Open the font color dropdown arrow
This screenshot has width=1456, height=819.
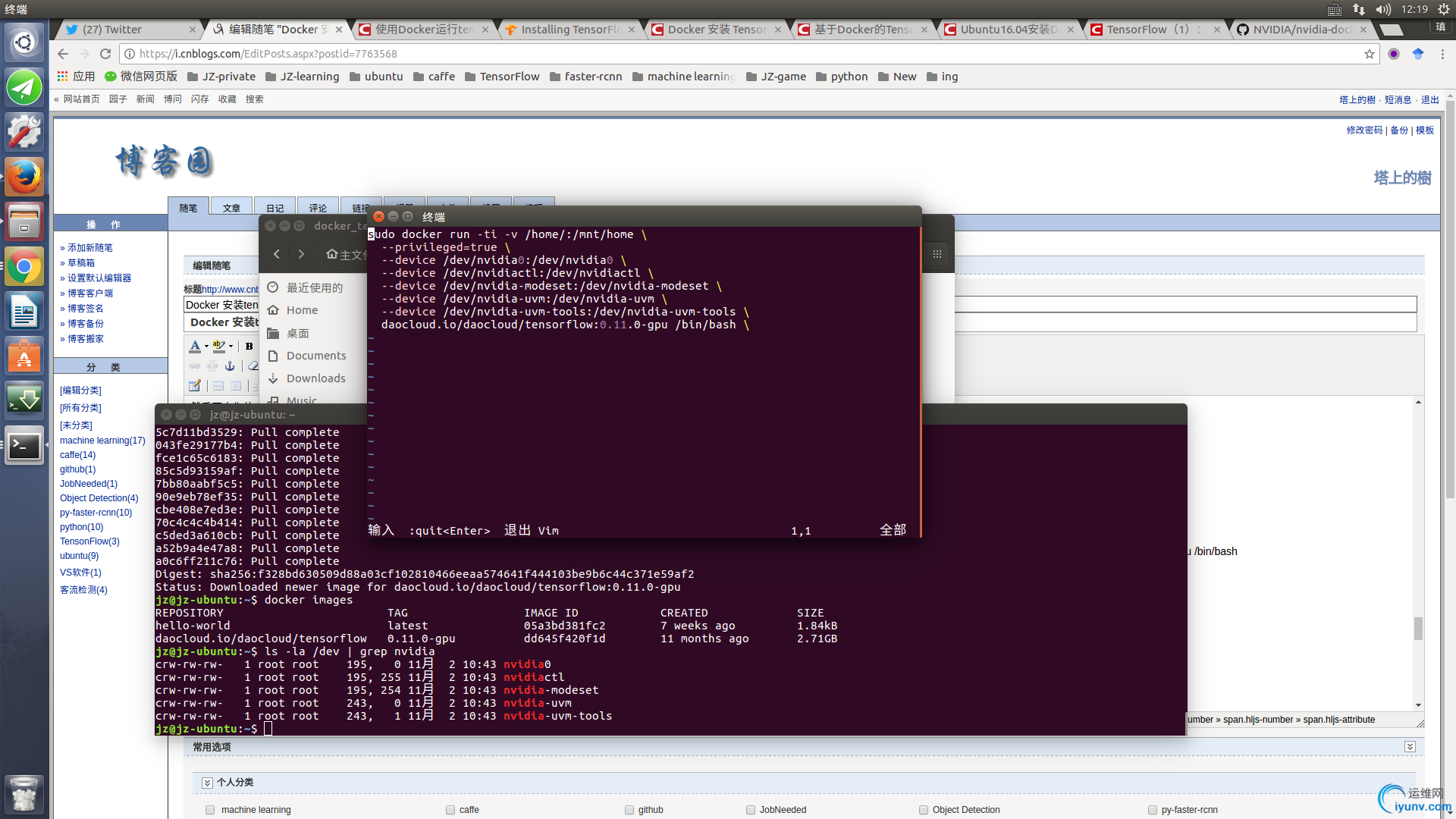(206, 347)
